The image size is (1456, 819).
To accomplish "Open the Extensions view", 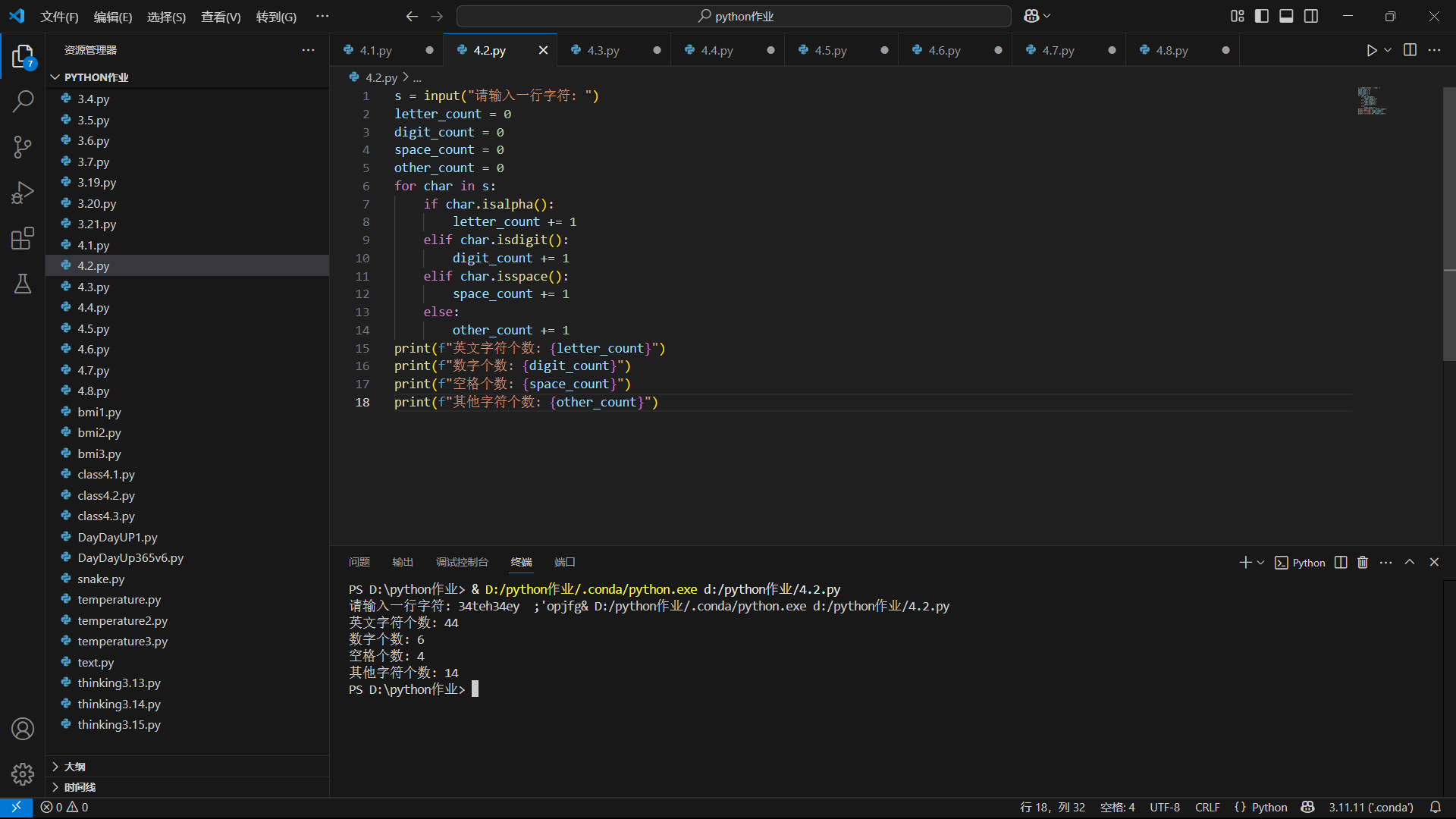I will (23, 238).
